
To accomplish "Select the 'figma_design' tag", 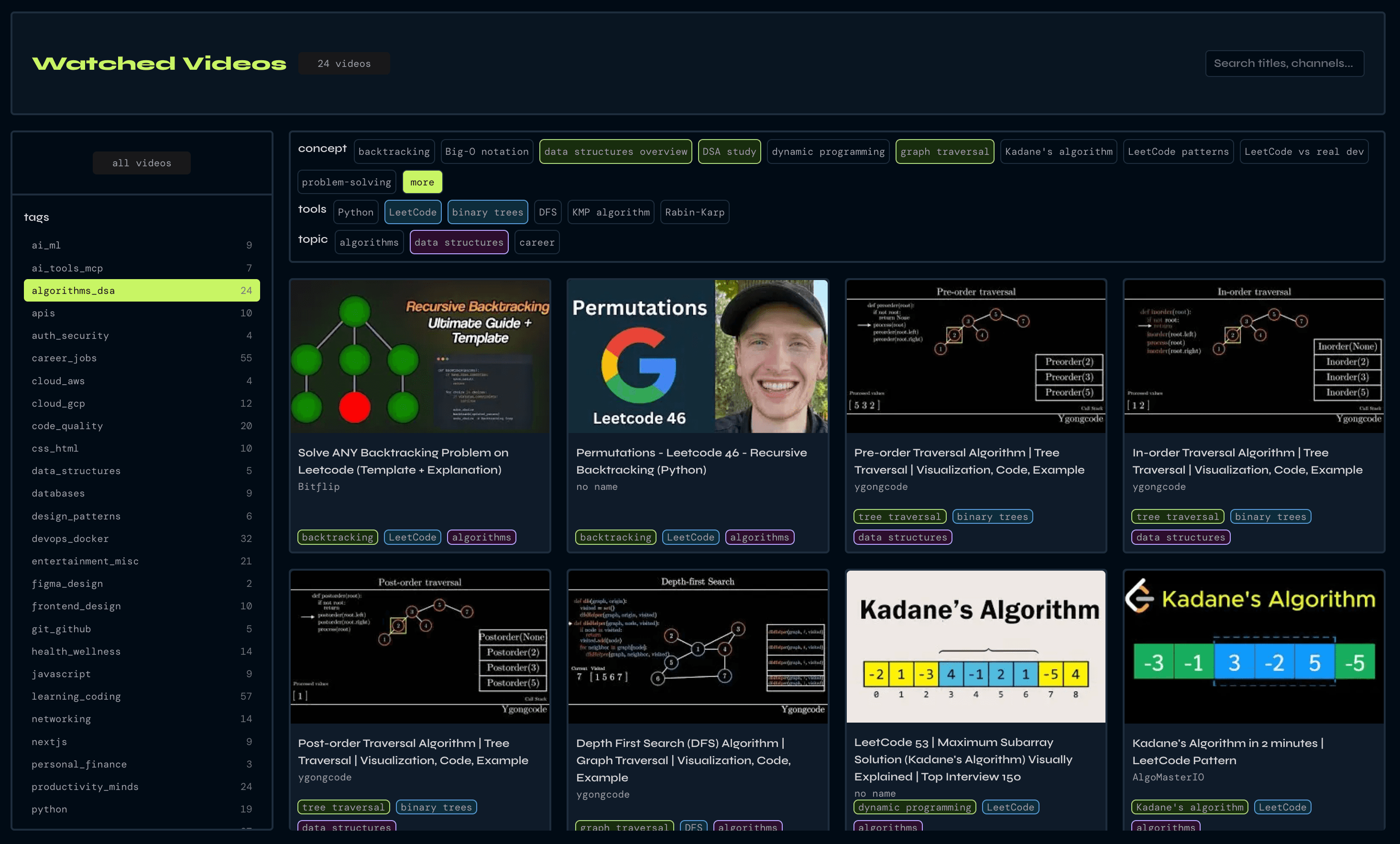I will coord(142,584).
